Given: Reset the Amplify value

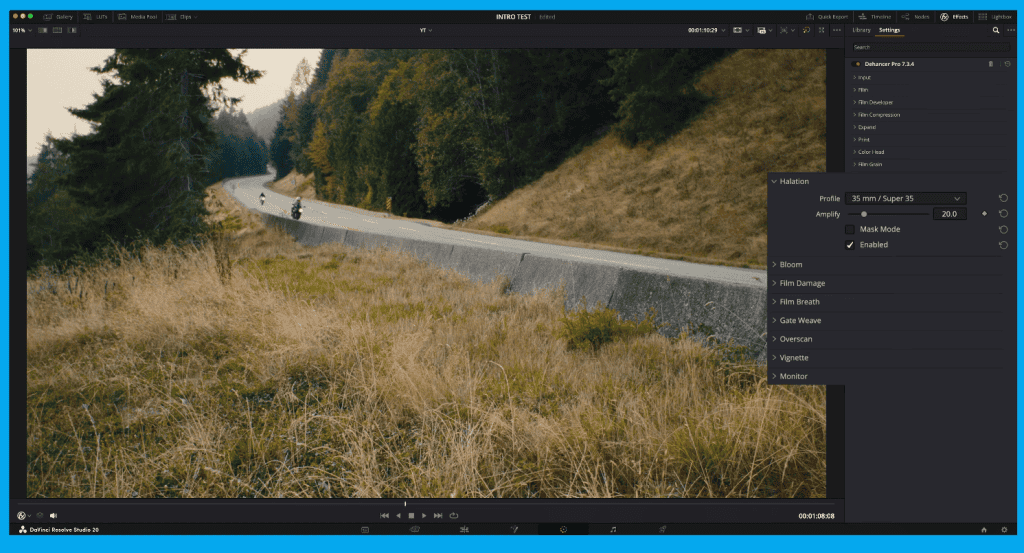Looking at the screenshot, I should (1003, 214).
